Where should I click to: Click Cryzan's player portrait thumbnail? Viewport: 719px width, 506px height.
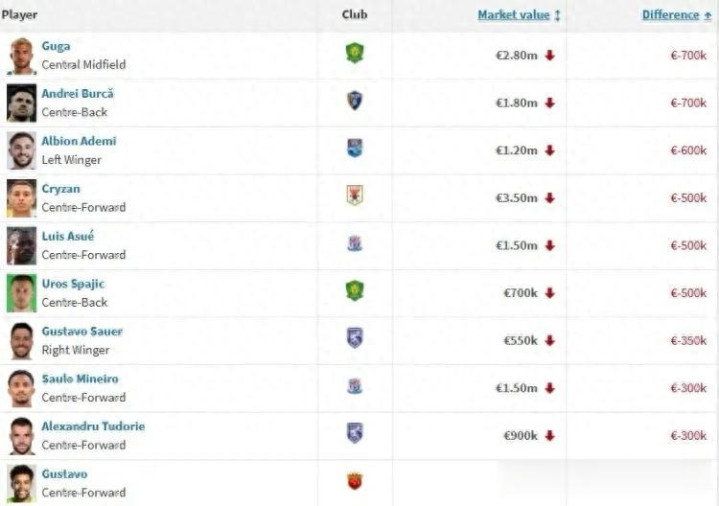tap(21, 198)
